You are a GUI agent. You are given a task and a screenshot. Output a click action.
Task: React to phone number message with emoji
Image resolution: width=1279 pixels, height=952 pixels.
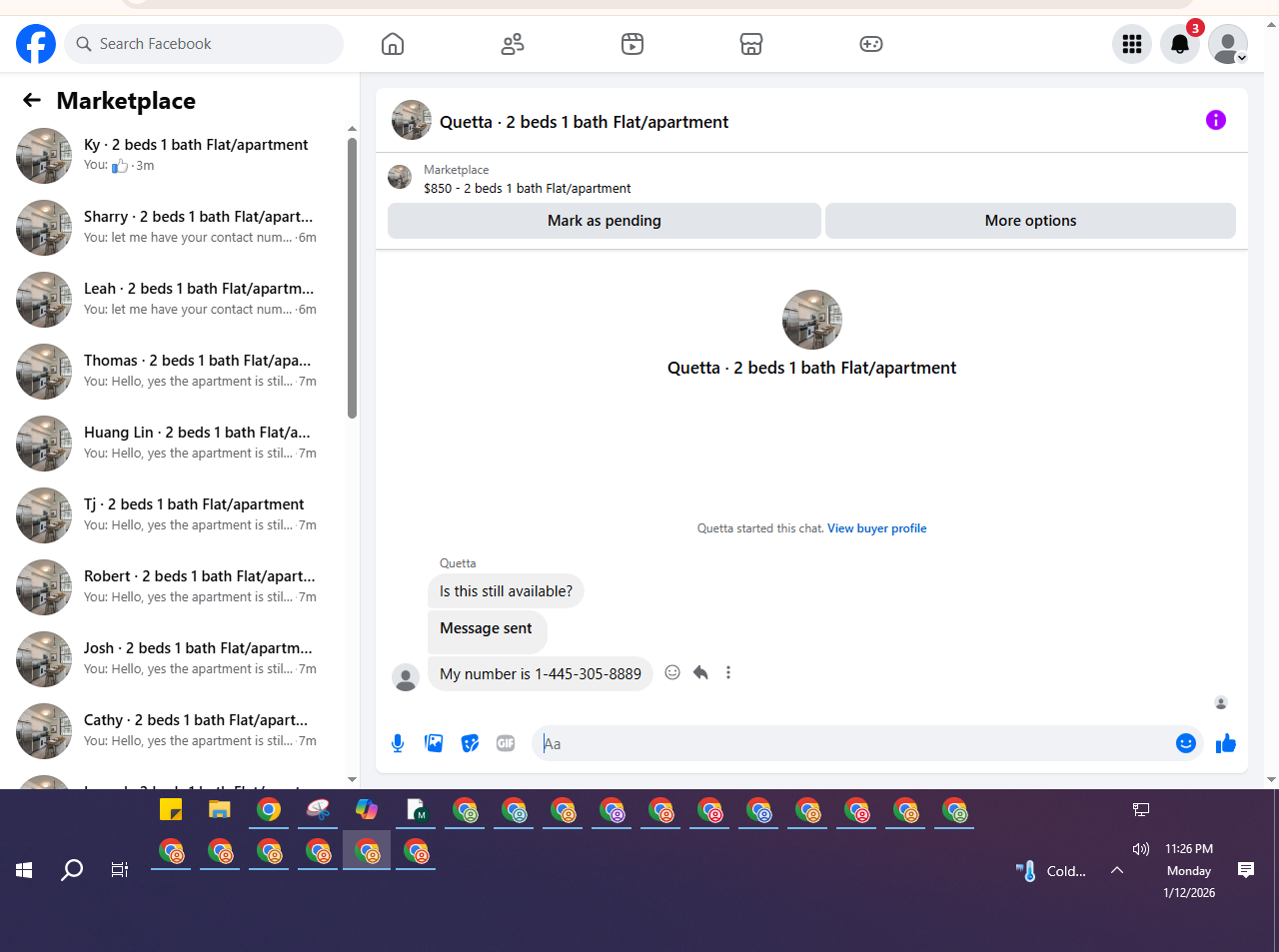[672, 672]
